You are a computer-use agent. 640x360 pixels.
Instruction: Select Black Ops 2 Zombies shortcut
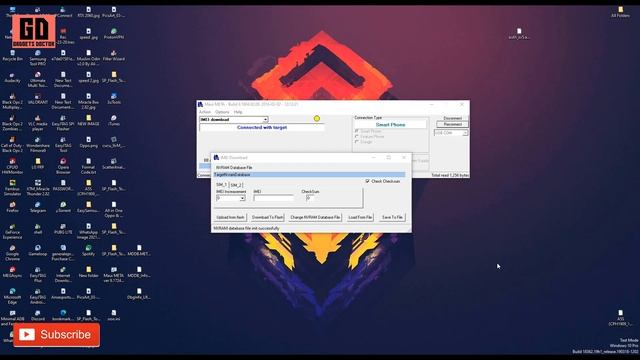(x=12, y=123)
